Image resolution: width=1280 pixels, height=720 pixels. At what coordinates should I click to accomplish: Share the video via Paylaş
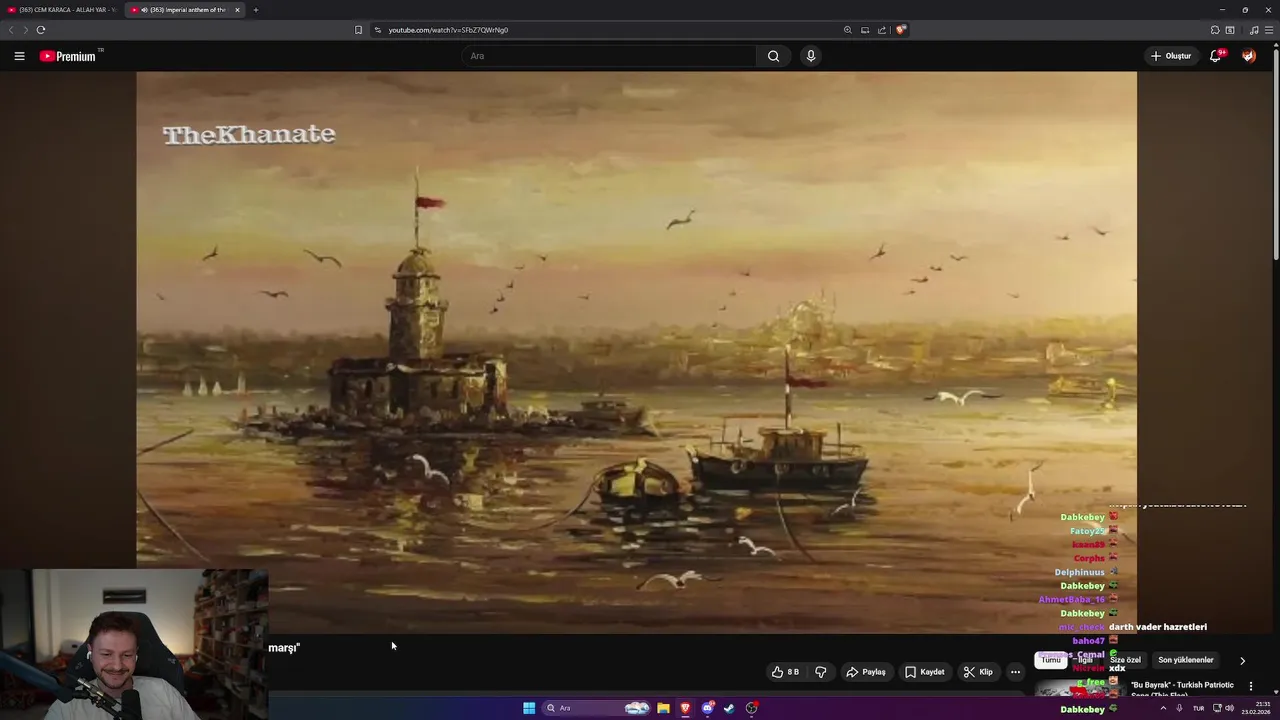tap(866, 672)
